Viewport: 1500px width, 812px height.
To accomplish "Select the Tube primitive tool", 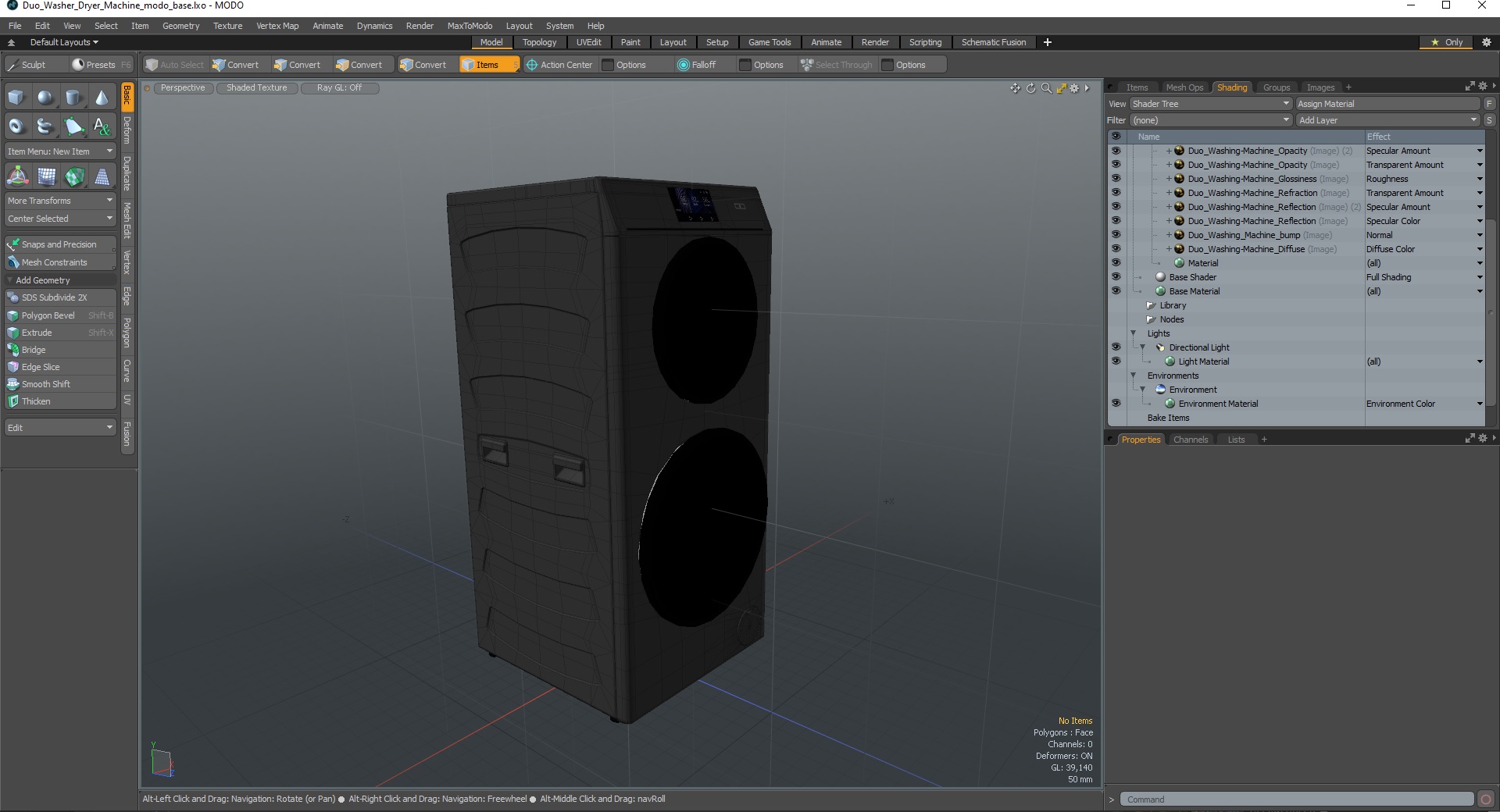I will [x=45, y=126].
